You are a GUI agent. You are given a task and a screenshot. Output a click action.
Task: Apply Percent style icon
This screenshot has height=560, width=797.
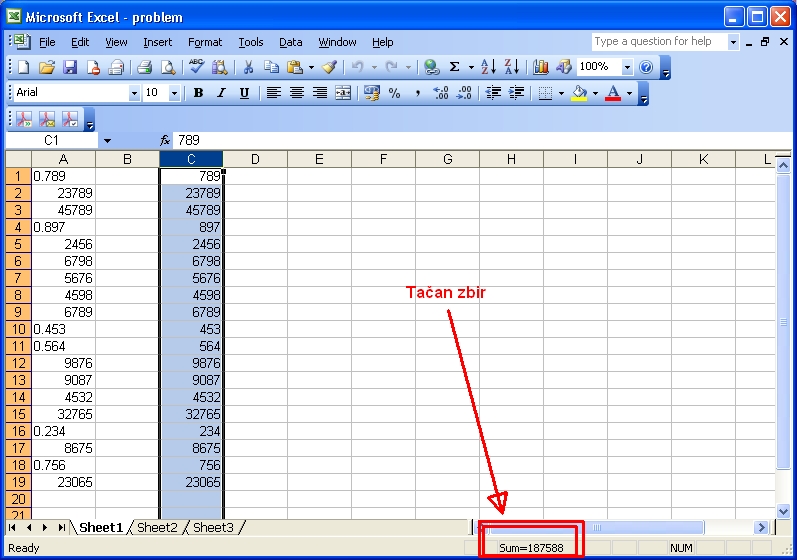tap(394, 93)
